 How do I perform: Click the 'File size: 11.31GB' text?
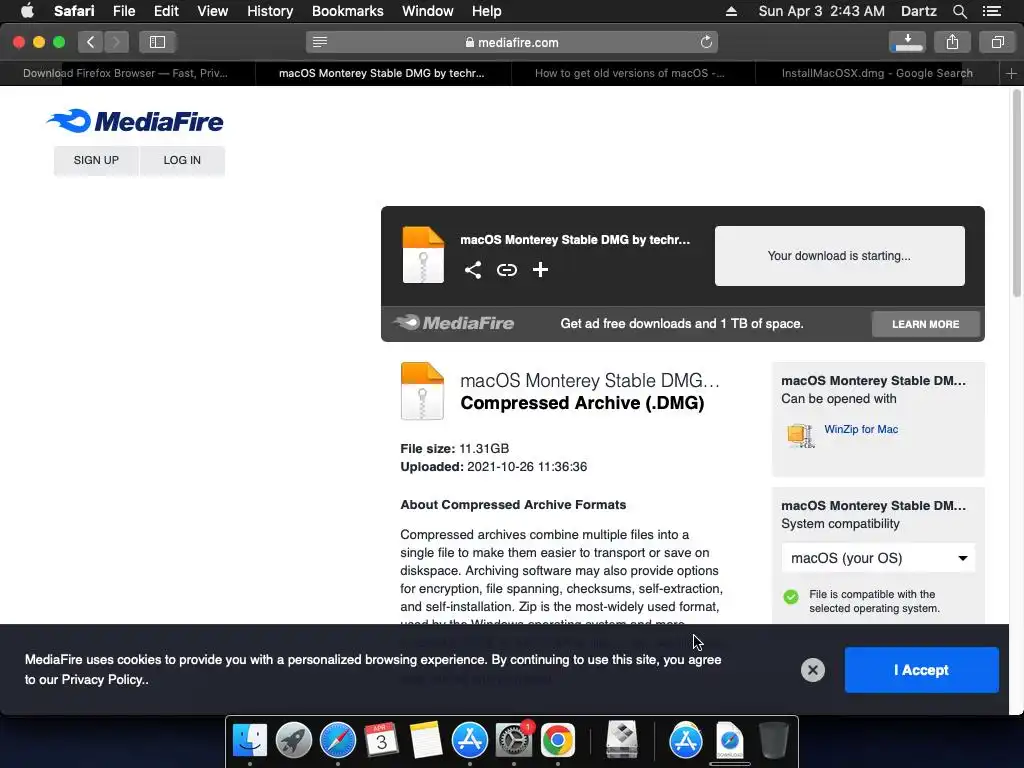point(455,449)
